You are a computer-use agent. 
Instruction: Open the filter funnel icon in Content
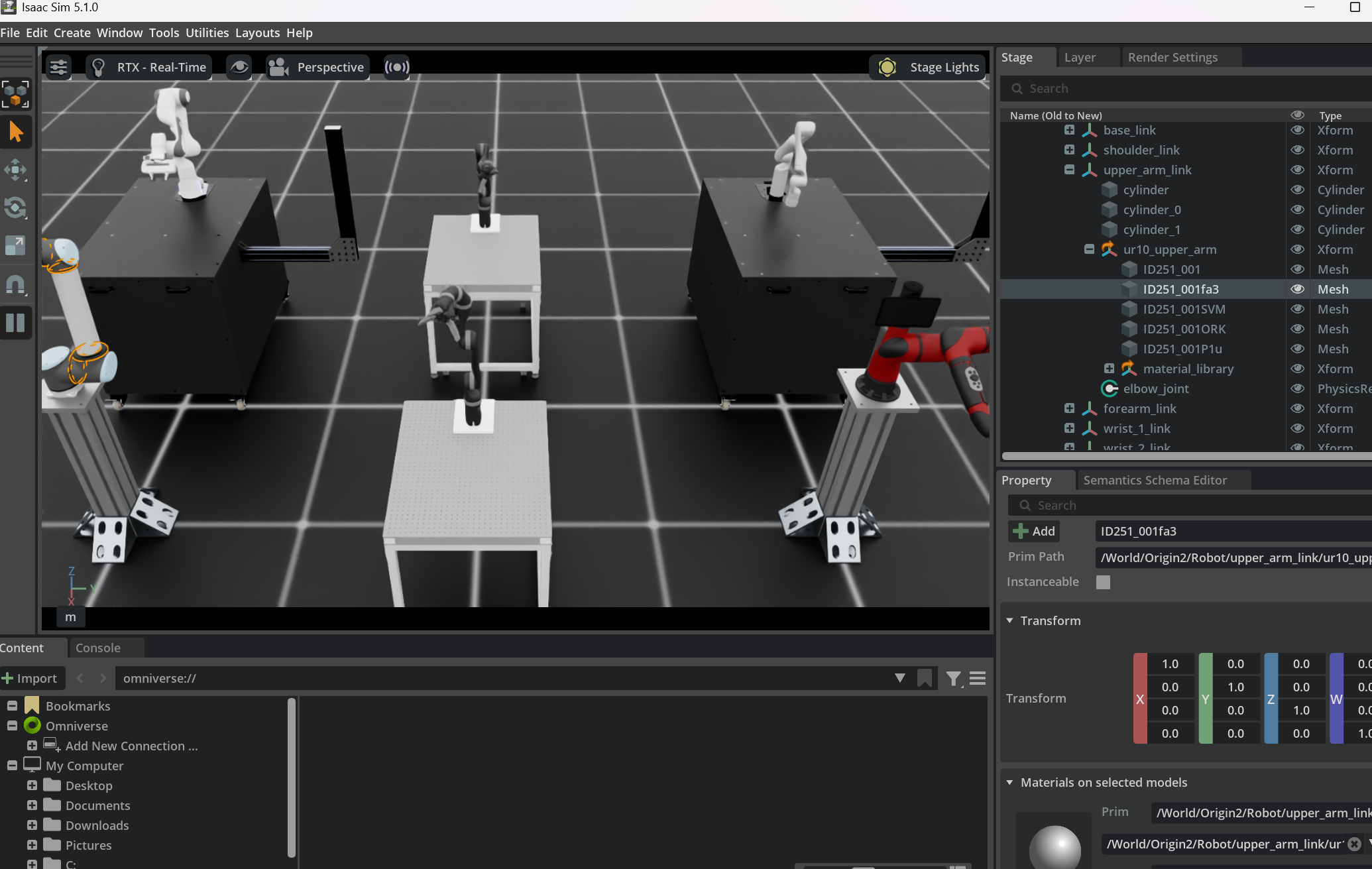point(953,678)
